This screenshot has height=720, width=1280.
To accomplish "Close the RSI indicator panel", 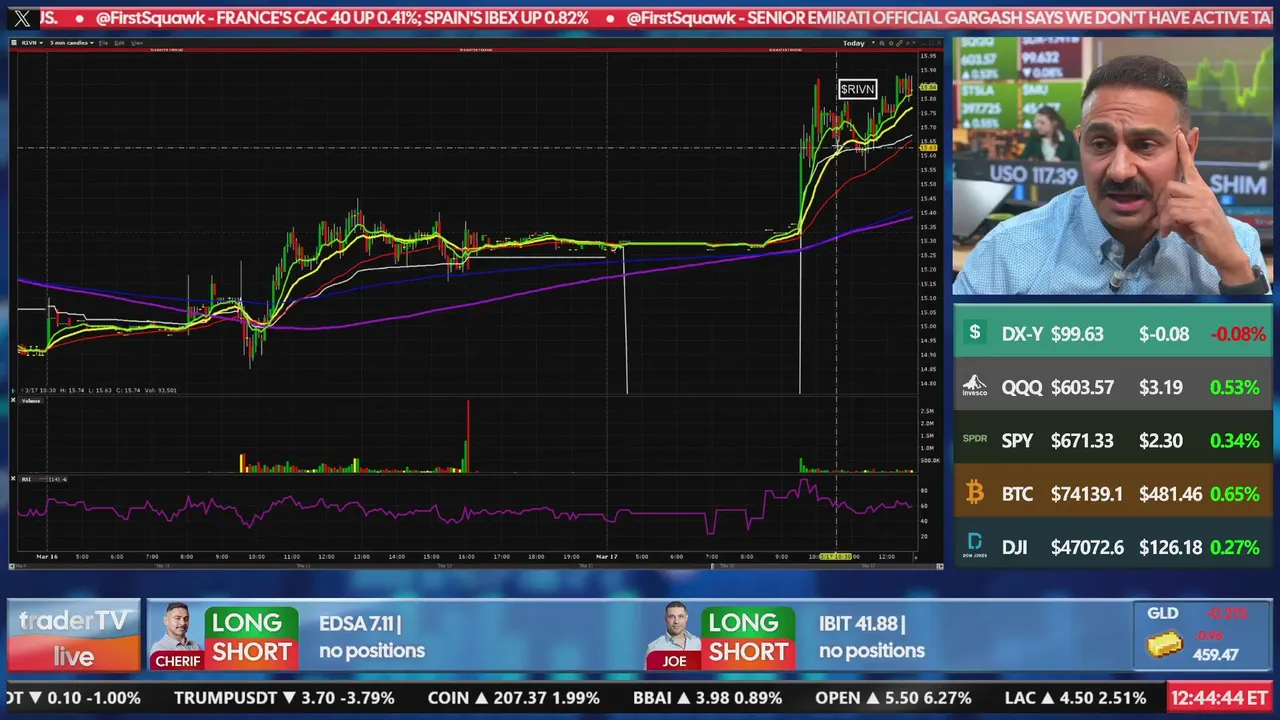I will (13, 479).
